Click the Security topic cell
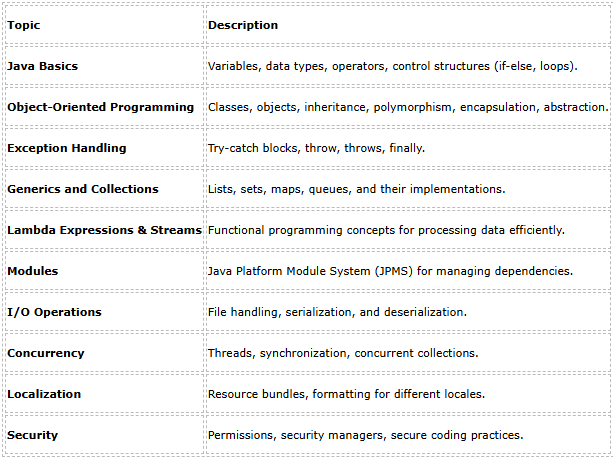The image size is (613, 459). tap(33, 435)
